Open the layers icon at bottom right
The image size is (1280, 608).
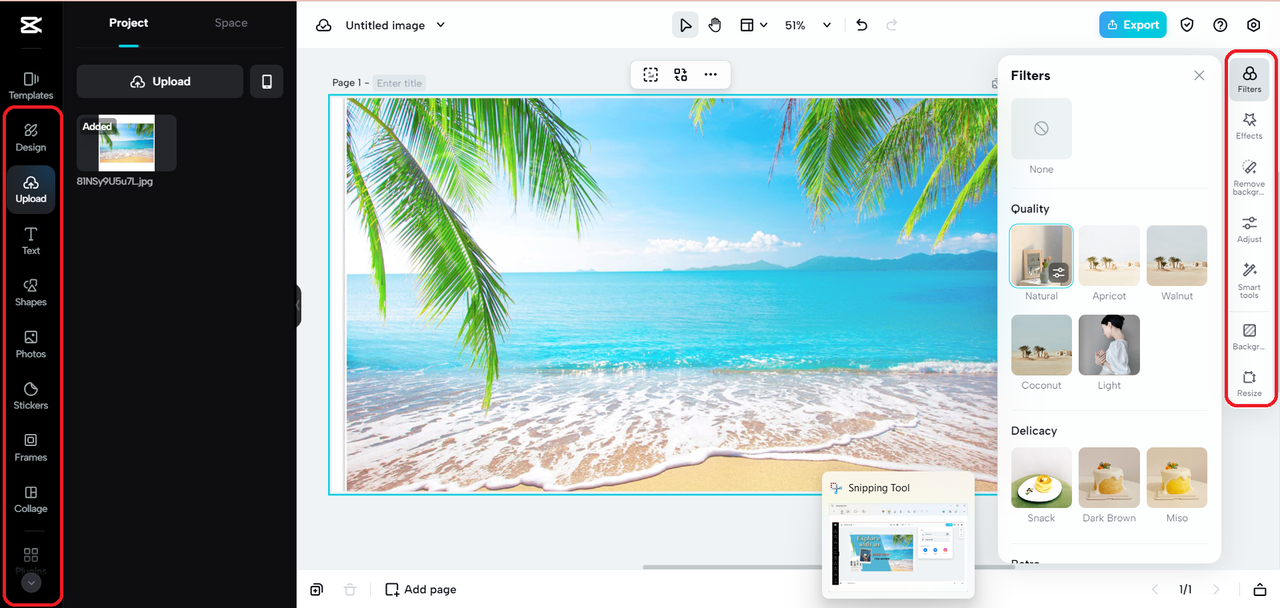[1260, 590]
